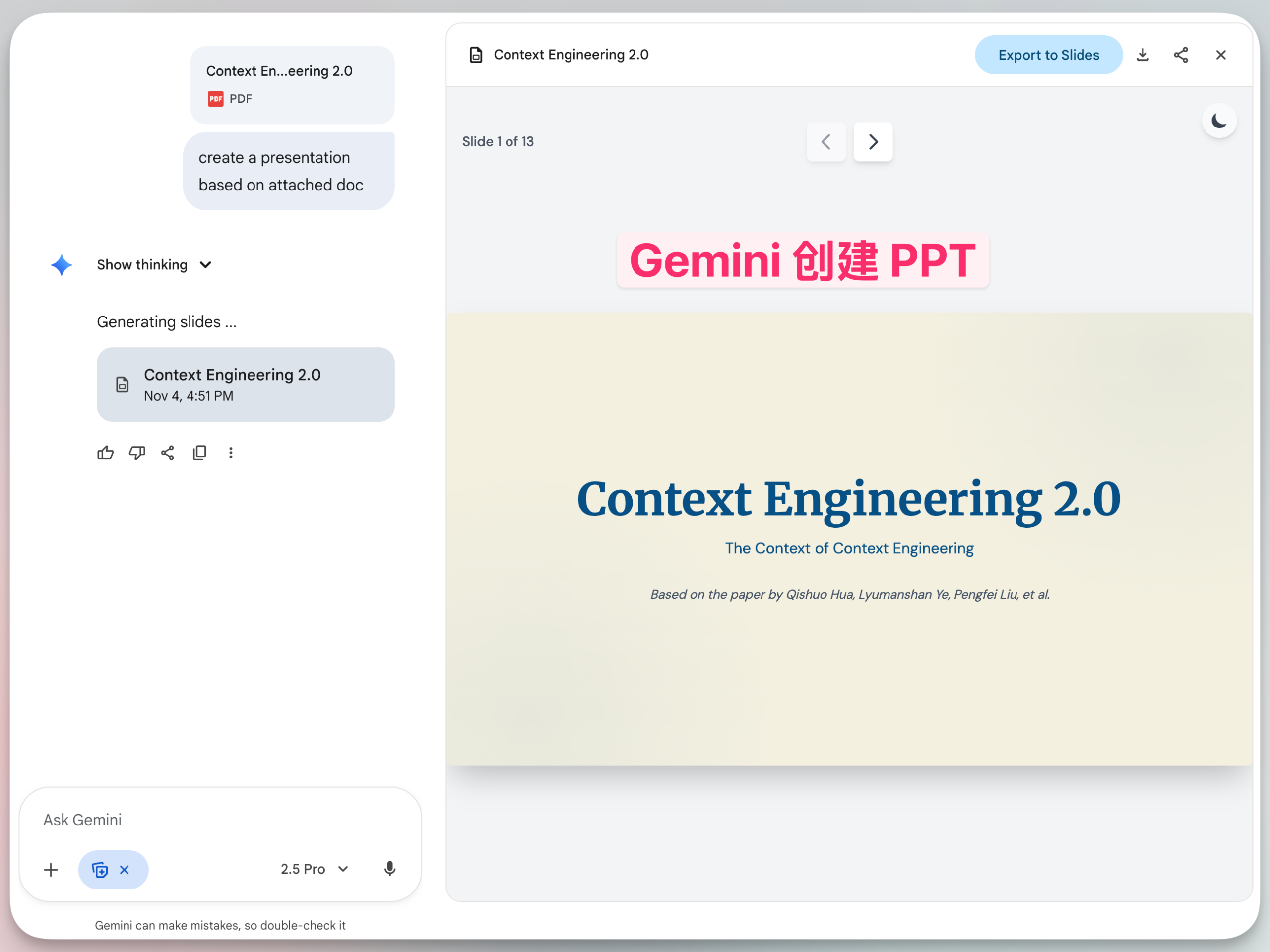1270x952 pixels.
Task: Start voice input with the microphone
Action: [390, 869]
